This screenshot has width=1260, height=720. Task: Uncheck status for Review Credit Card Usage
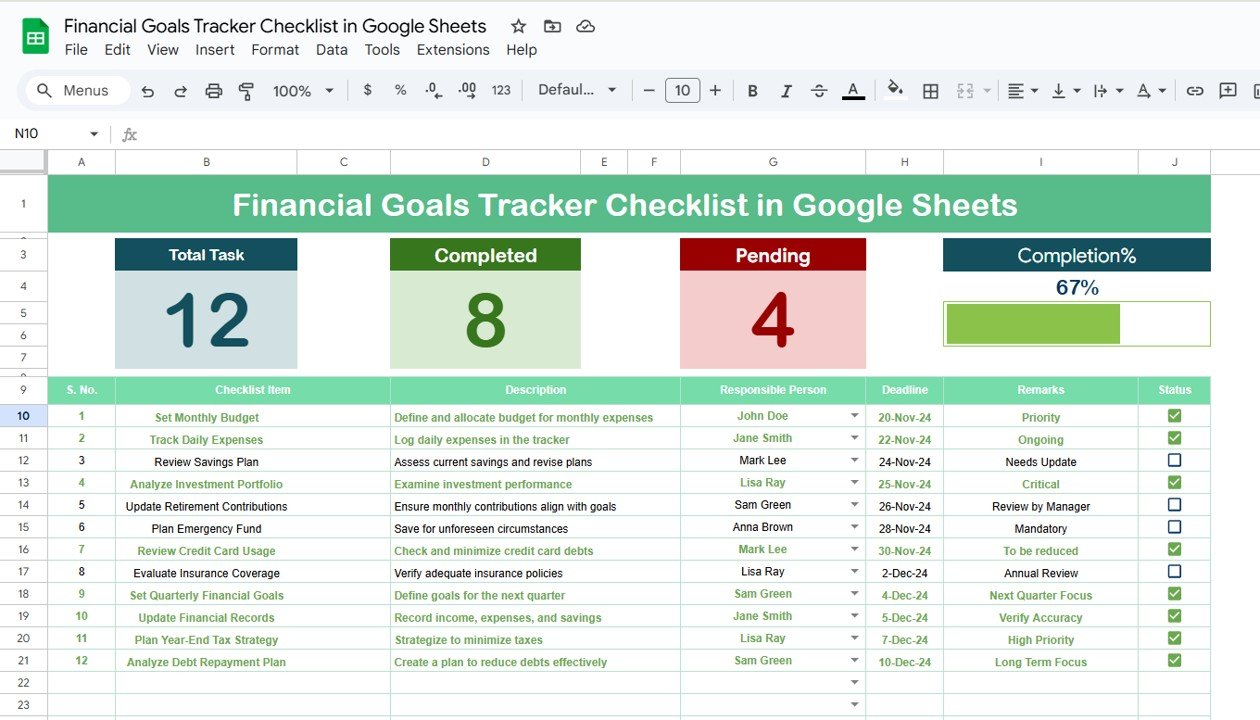1174,549
